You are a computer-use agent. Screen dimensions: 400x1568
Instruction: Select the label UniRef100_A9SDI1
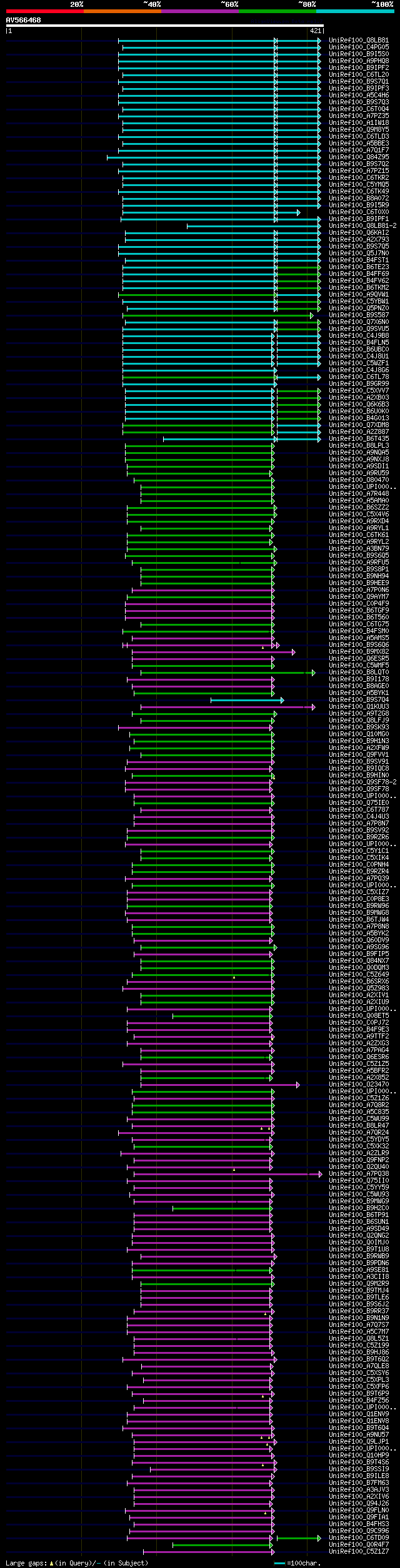point(359,466)
